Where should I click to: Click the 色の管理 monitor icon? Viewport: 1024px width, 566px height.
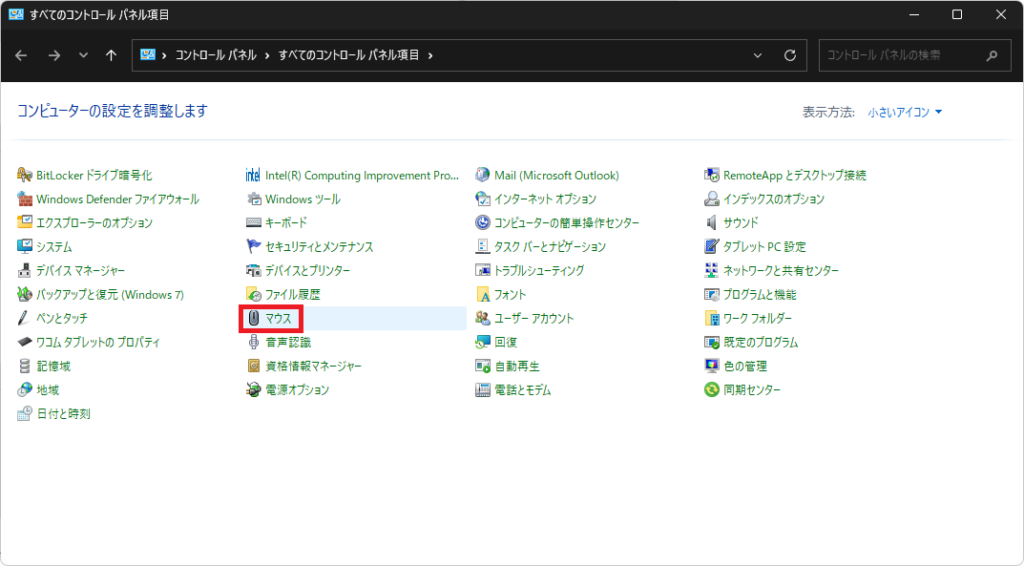[x=712, y=366]
